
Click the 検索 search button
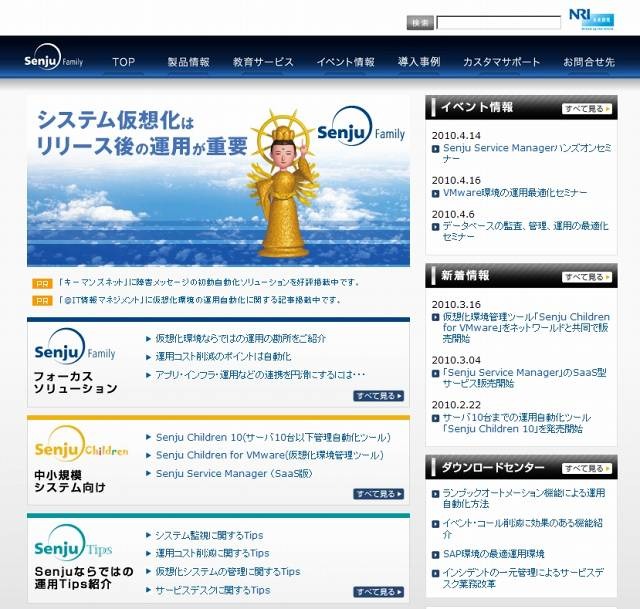pyautogui.click(x=420, y=22)
